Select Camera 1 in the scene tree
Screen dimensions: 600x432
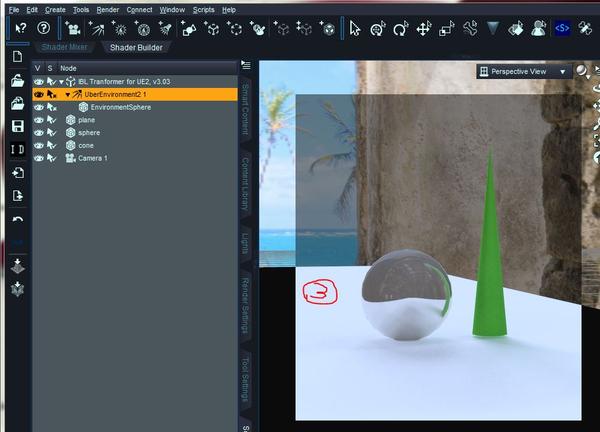93,158
